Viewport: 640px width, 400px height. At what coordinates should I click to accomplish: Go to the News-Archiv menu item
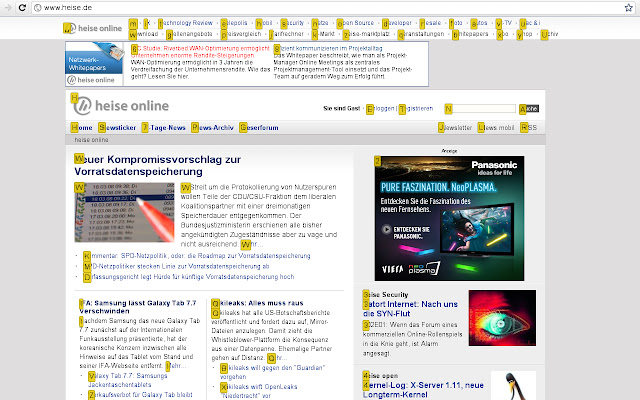[216, 128]
